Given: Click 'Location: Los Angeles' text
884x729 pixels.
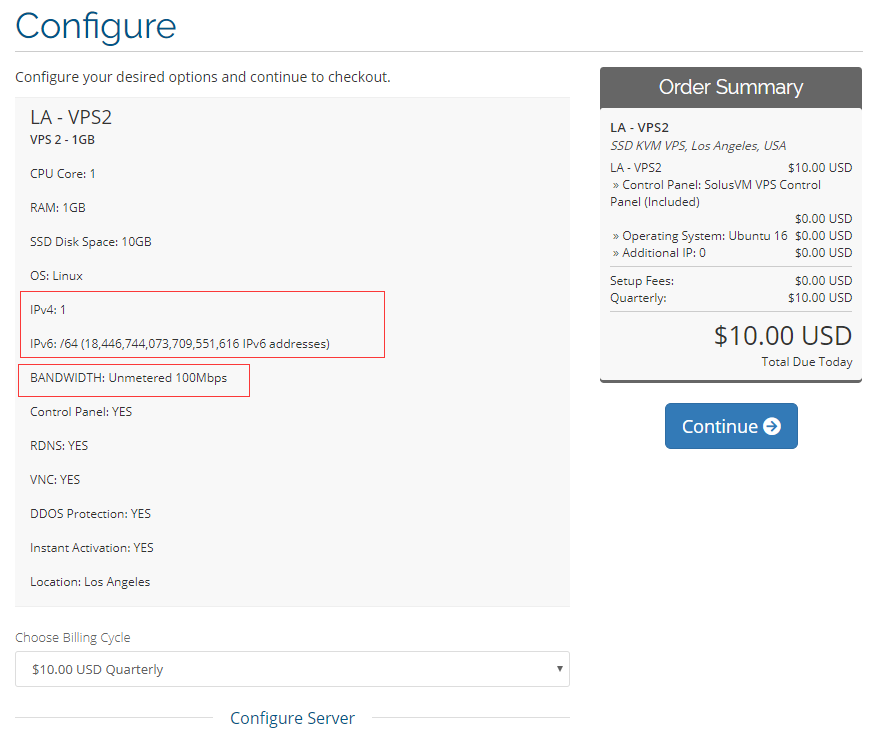Looking at the screenshot, I should (90, 582).
